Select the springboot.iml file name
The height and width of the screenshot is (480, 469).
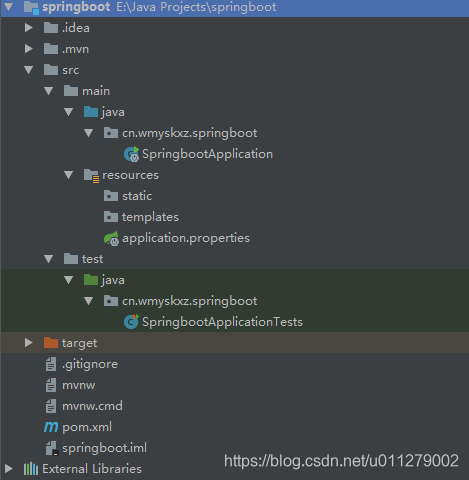click(104, 448)
